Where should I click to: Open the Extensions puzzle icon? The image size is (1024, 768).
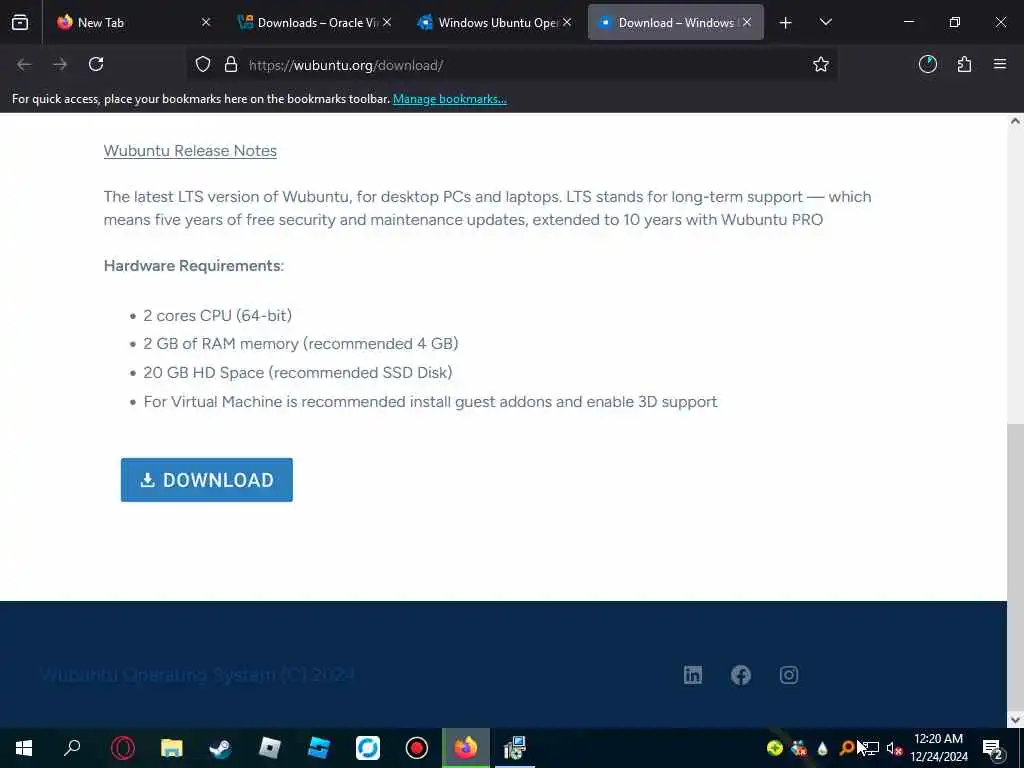(964, 64)
